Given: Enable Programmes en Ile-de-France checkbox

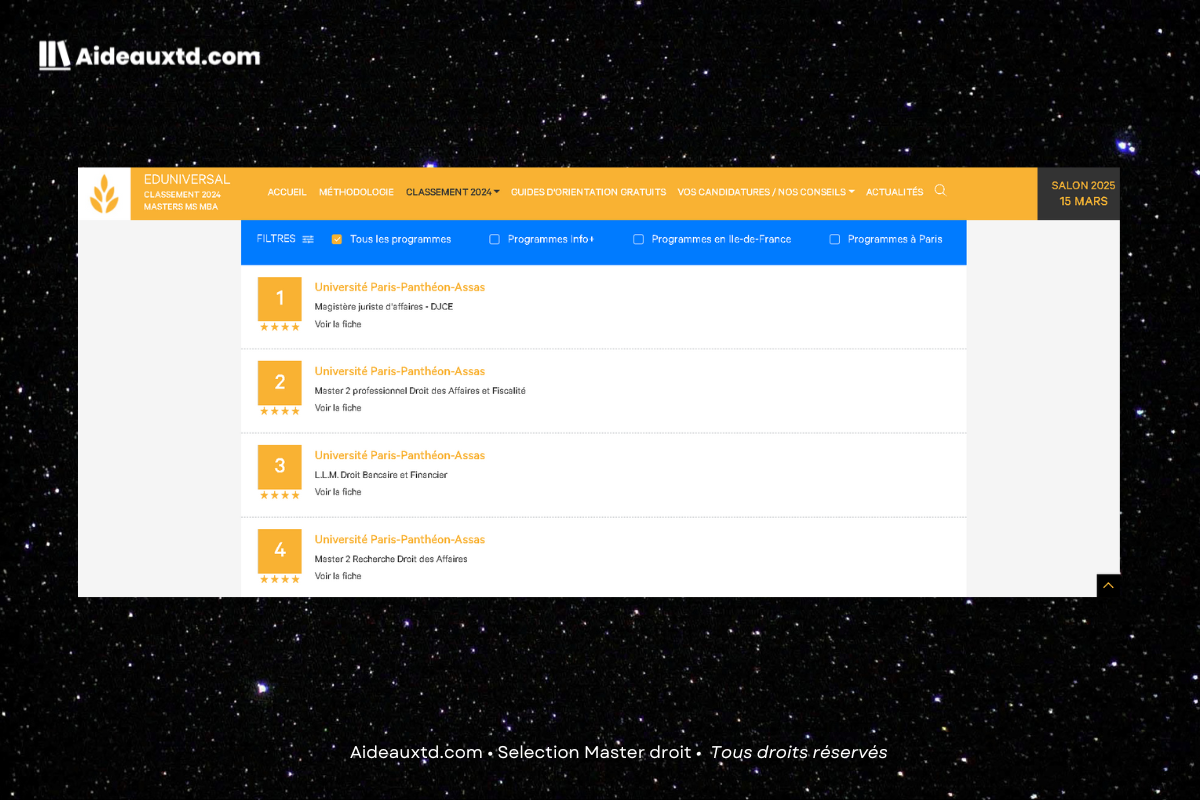Looking at the screenshot, I should (x=638, y=239).
